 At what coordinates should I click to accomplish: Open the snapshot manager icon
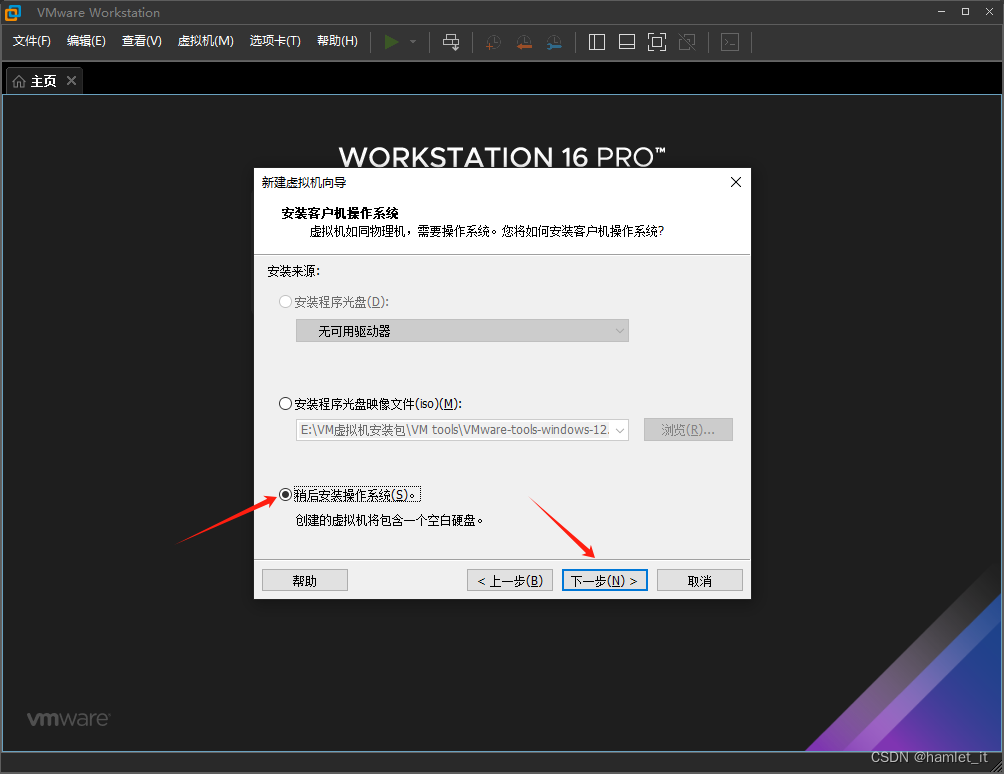pyautogui.click(x=555, y=42)
